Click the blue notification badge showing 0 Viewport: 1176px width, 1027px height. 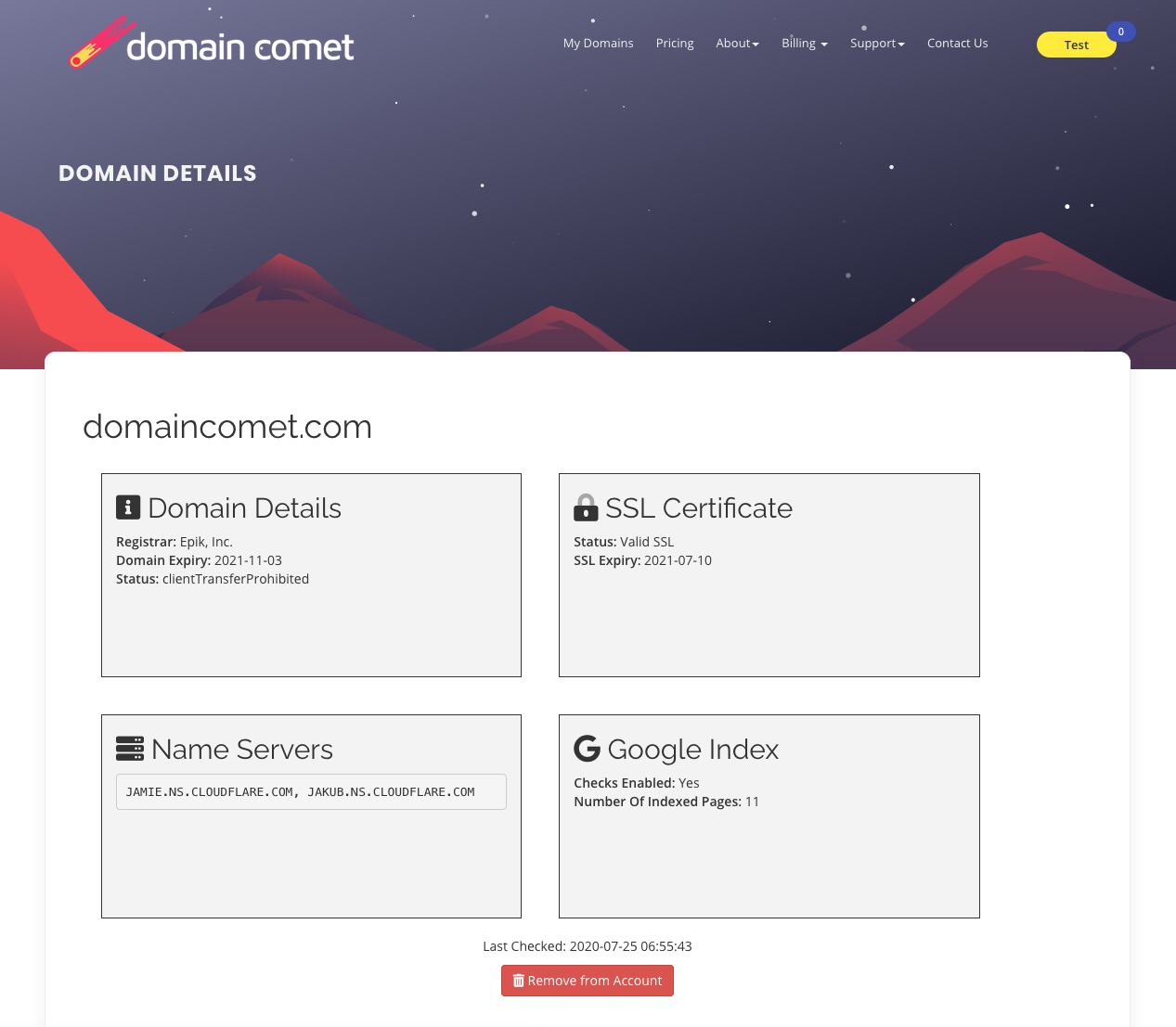point(1120,31)
